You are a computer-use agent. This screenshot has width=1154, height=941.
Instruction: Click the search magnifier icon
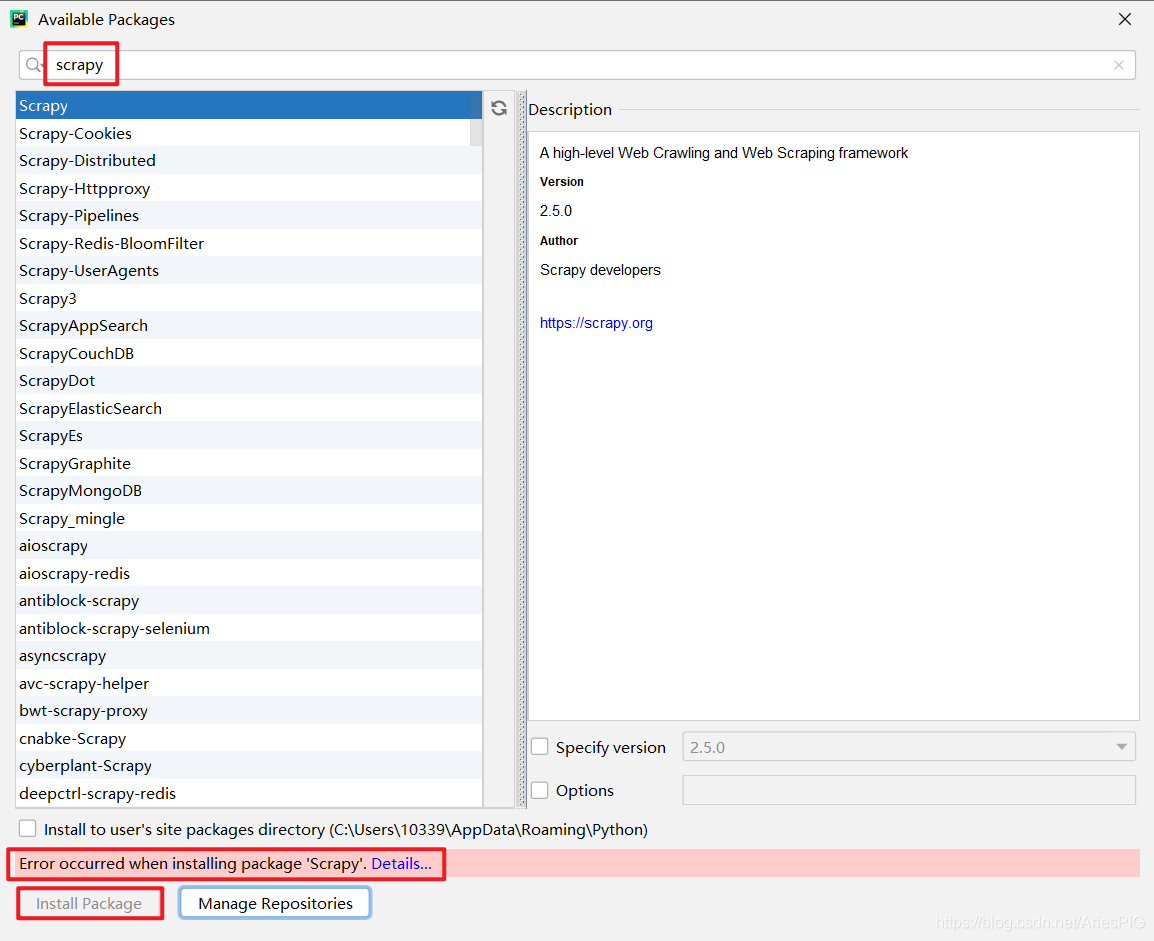pyautogui.click(x=33, y=65)
